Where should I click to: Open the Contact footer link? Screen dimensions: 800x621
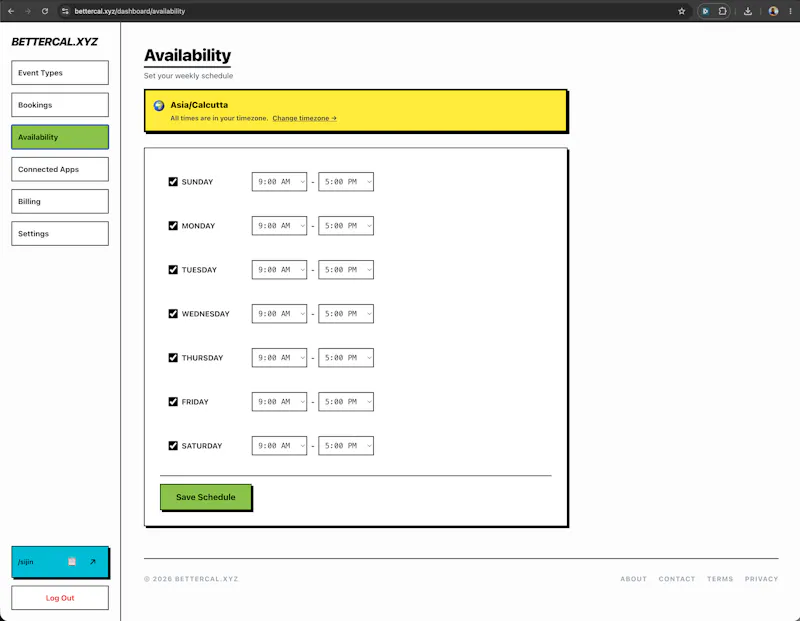(x=677, y=579)
